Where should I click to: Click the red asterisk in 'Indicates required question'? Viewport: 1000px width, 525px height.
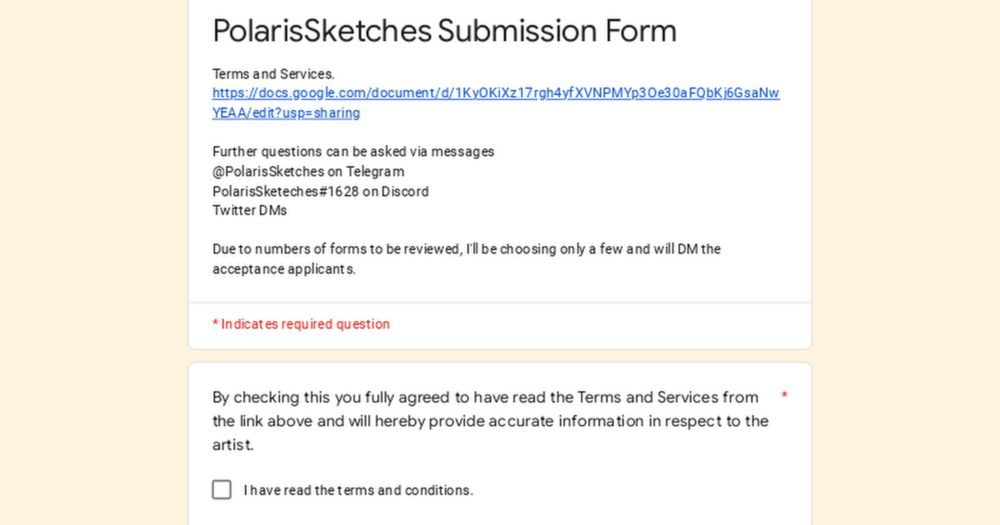point(216,323)
